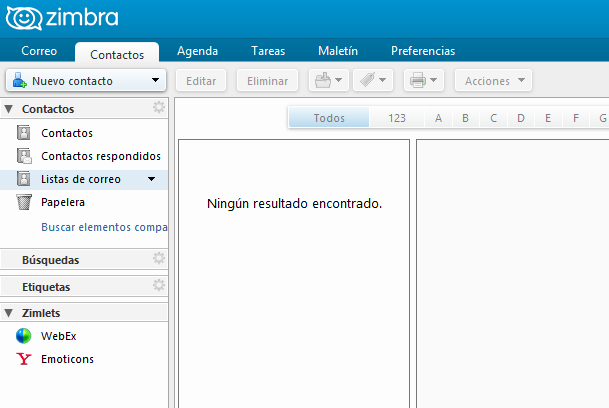Filter contacts by letter E

(548, 118)
